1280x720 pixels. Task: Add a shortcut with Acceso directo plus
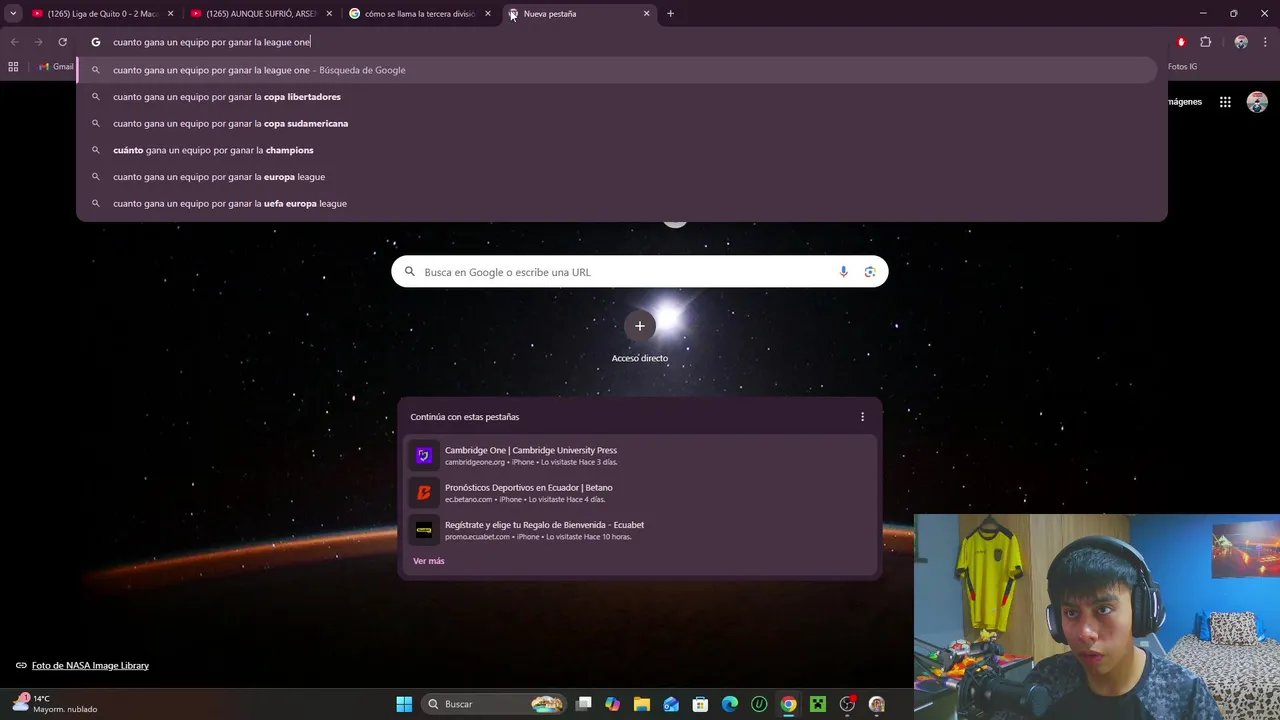click(640, 326)
